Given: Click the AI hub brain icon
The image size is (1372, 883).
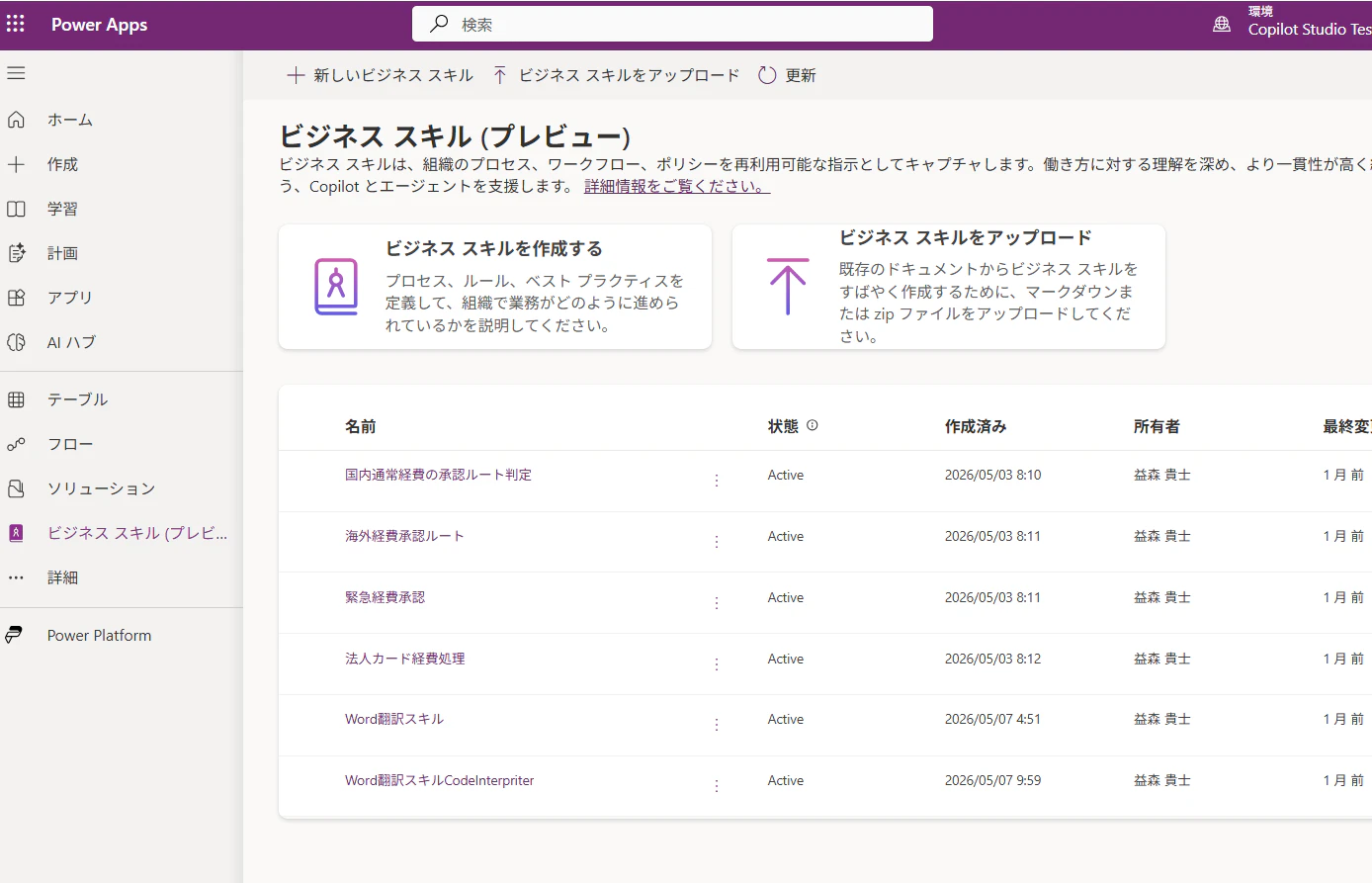Looking at the screenshot, I should [x=16, y=342].
